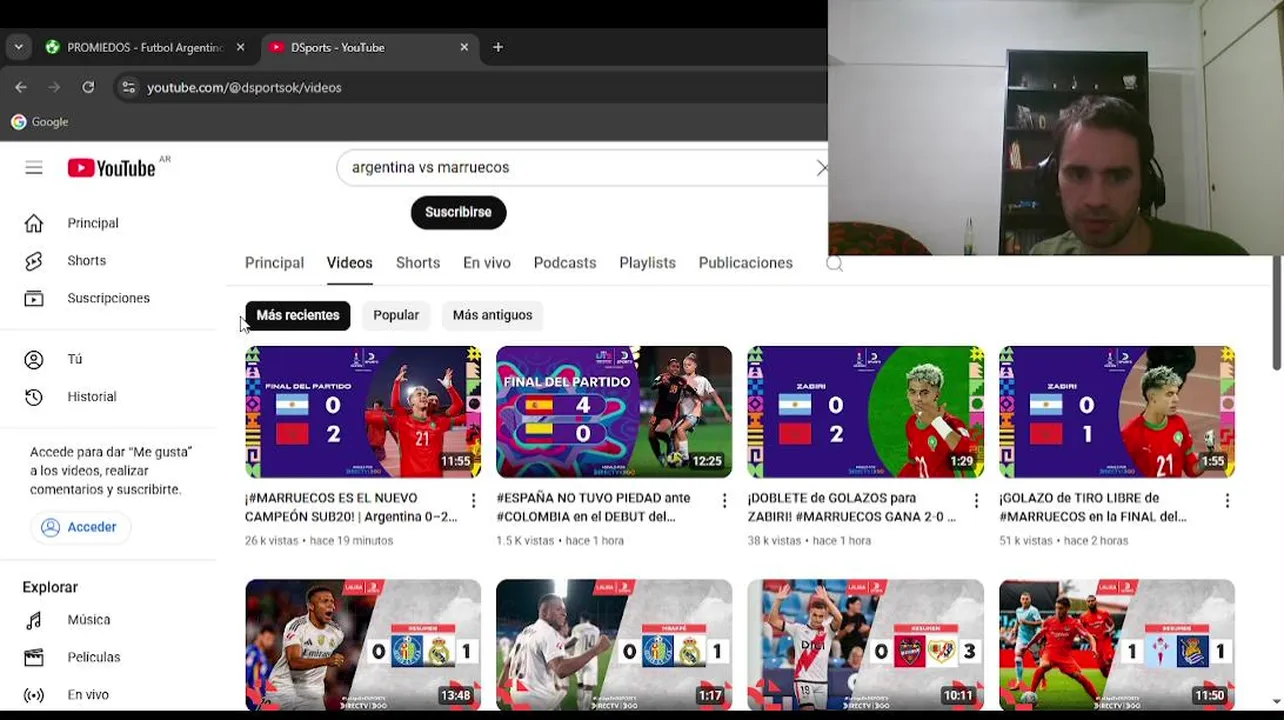This screenshot has height=720, width=1284.
Task: Play Celta vs Real Sociedad 1-1 thumbnail
Action: (1117, 645)
